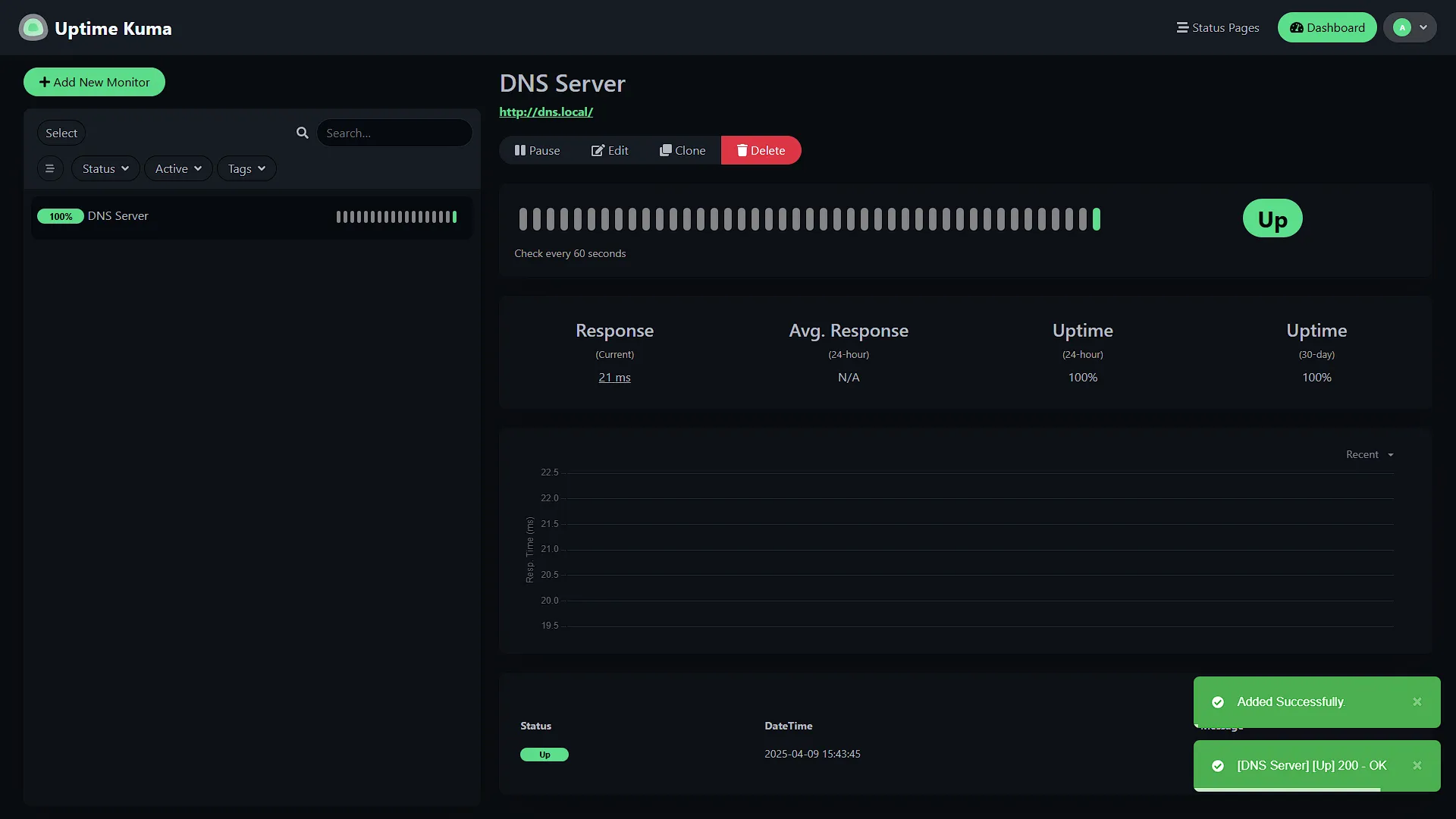
Task: Go to the Dashboard
Action: [1327, 28]
